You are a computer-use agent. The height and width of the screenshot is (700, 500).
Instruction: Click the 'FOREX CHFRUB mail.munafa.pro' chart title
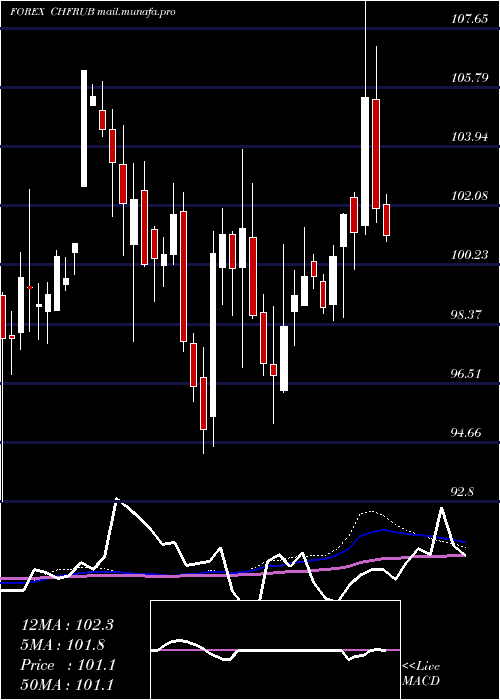92,12
